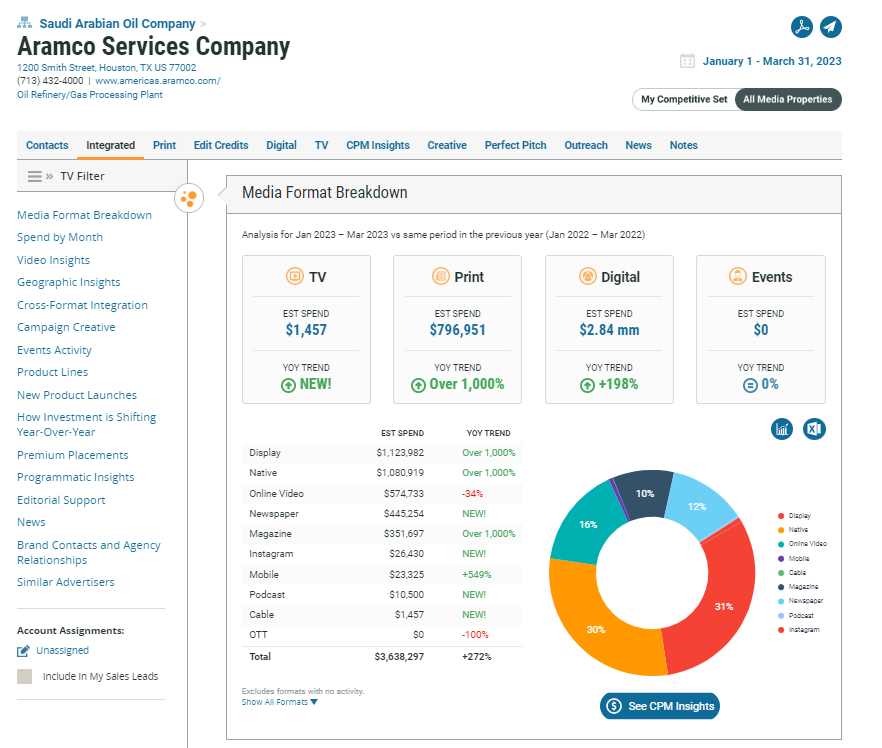This screenshot has height=748, width=882.
Task: Select the Integrated tab
Action: pyautogui.click(x=110, y=145)
